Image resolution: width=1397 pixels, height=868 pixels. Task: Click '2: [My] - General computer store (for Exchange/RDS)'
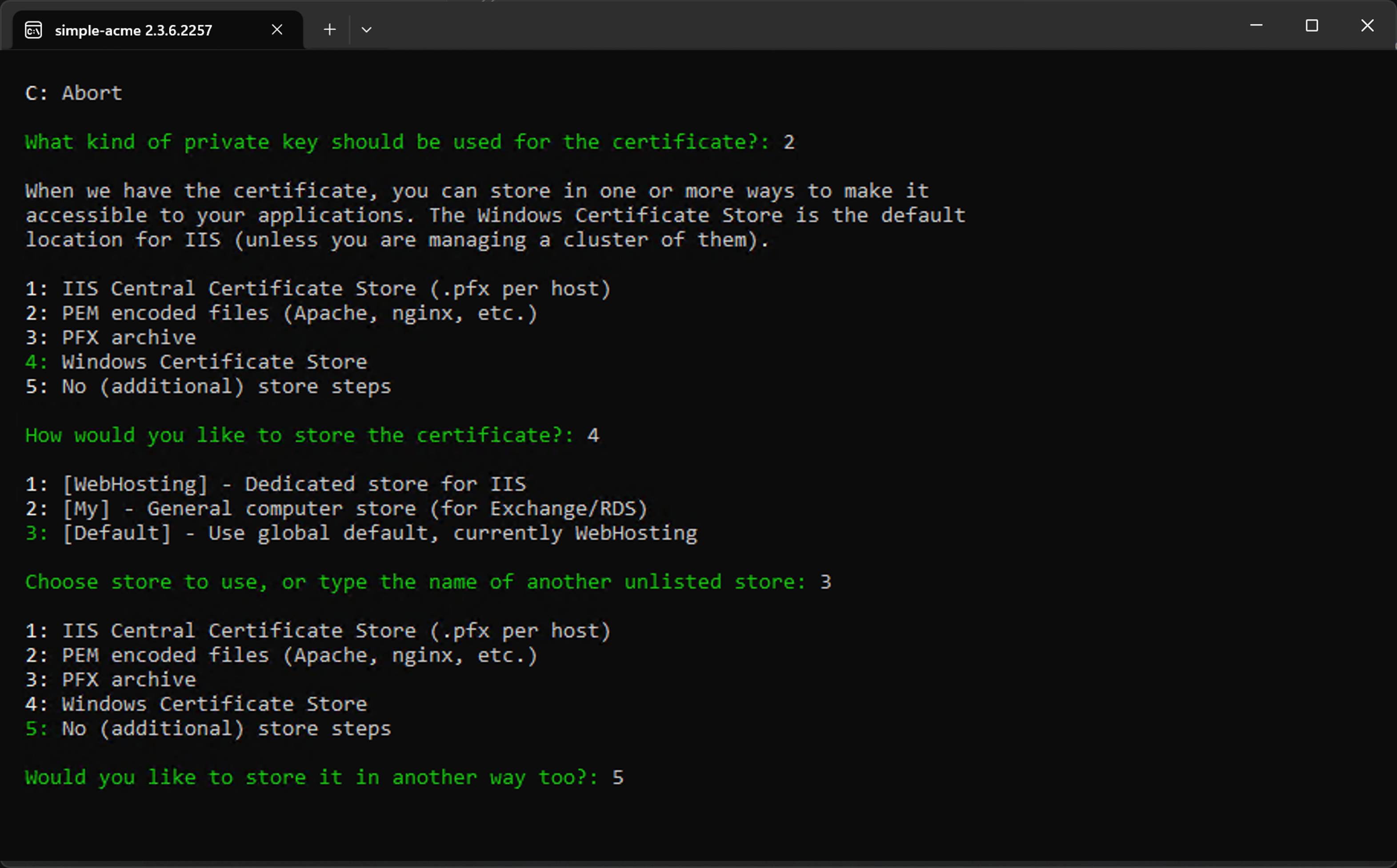coord(336,508)
